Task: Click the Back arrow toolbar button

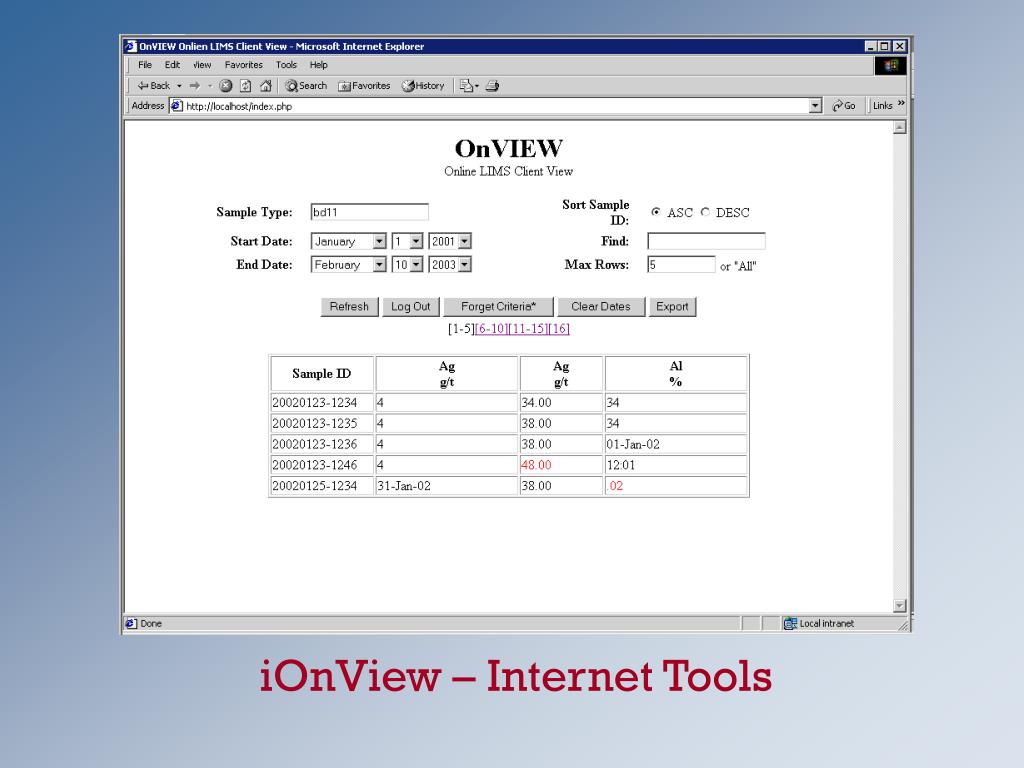Action: 153,86
